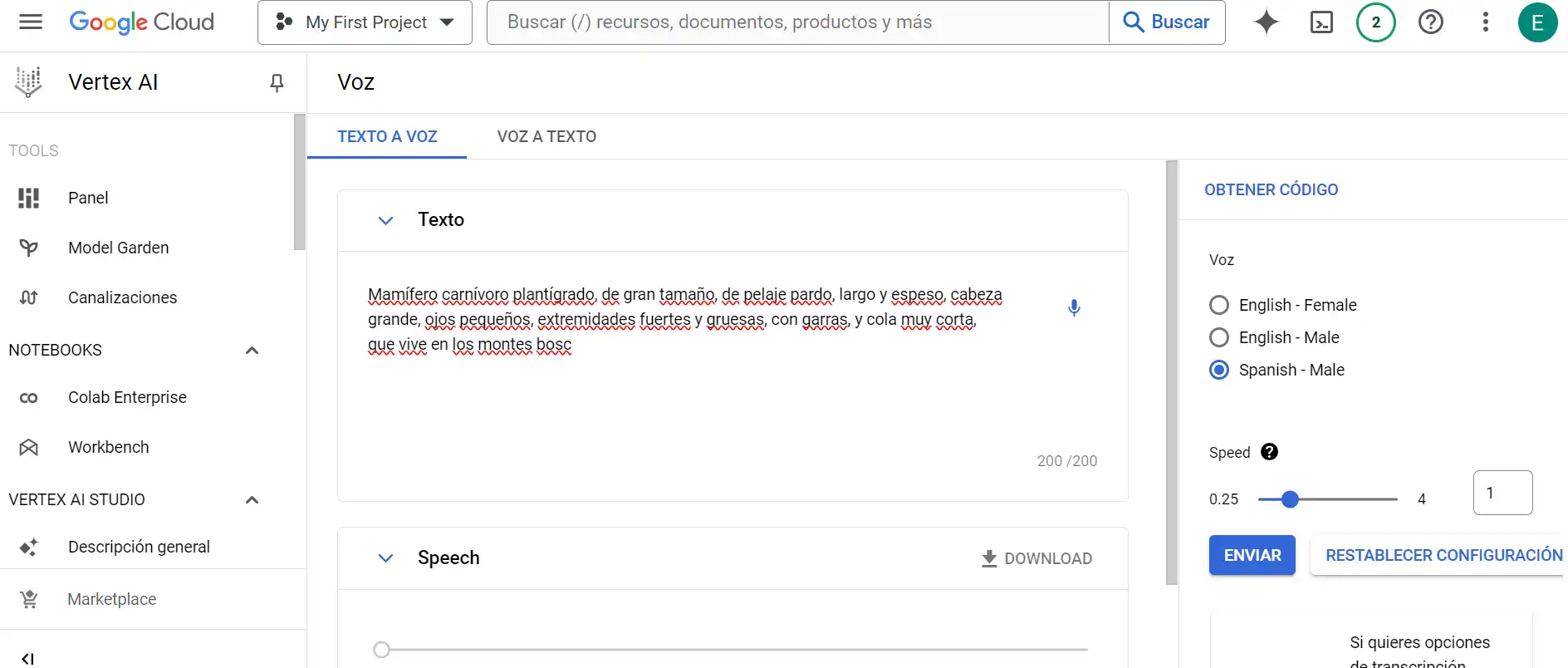Screen dimensions: 1568x668
Task: Select English - Male voice
Action: 1219,337
